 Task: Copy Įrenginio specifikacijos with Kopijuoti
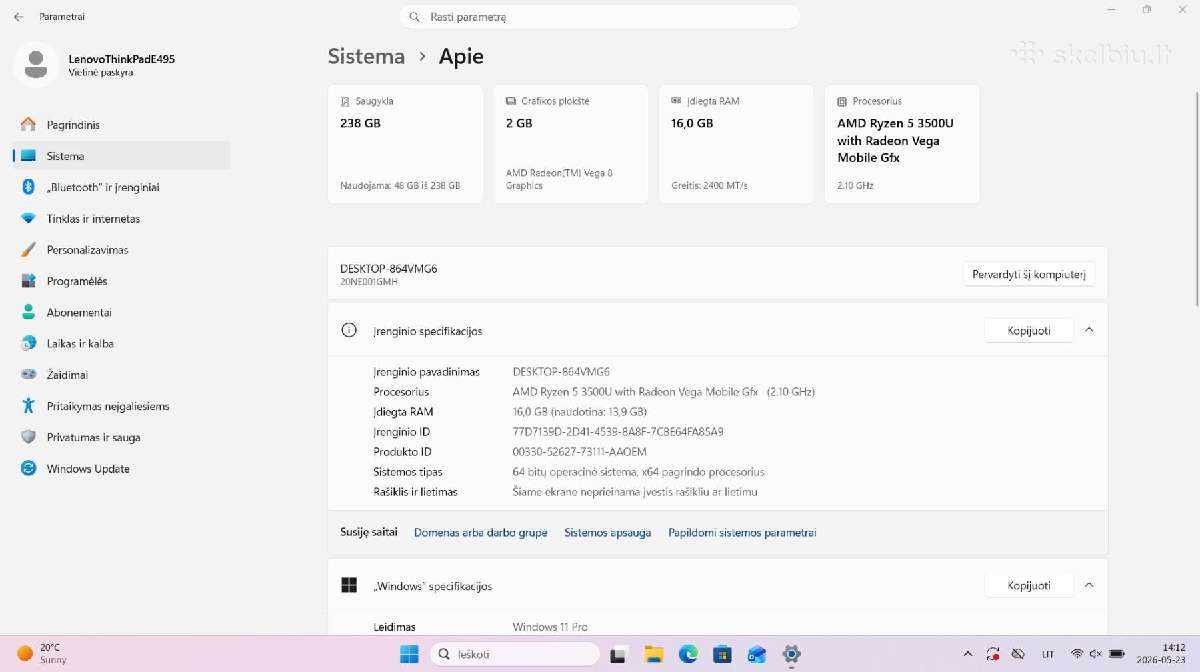click(1029, 330)
